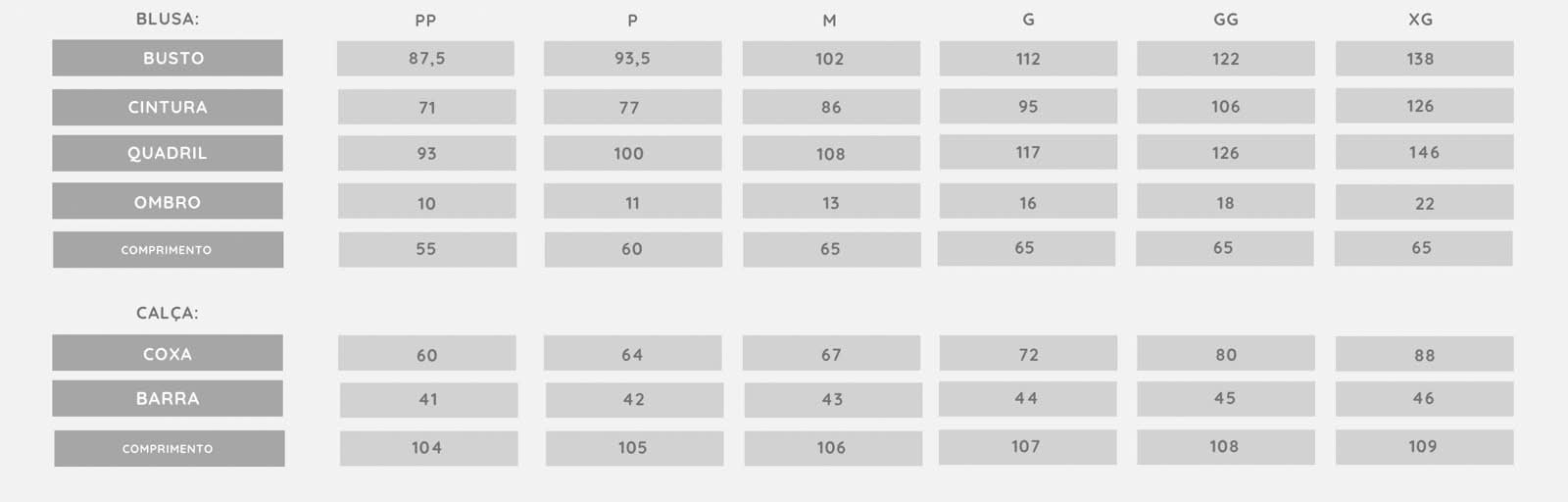1568x502 pixels.
Task: Click the hem value 42 cell
Action: pyautogui.click(x=634, y=400)
